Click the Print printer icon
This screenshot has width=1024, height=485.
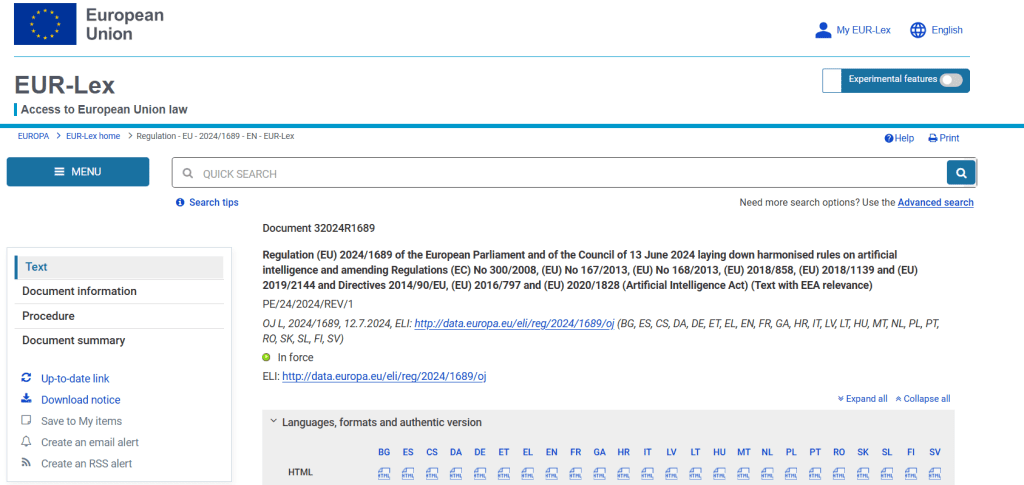pos(933,138)
